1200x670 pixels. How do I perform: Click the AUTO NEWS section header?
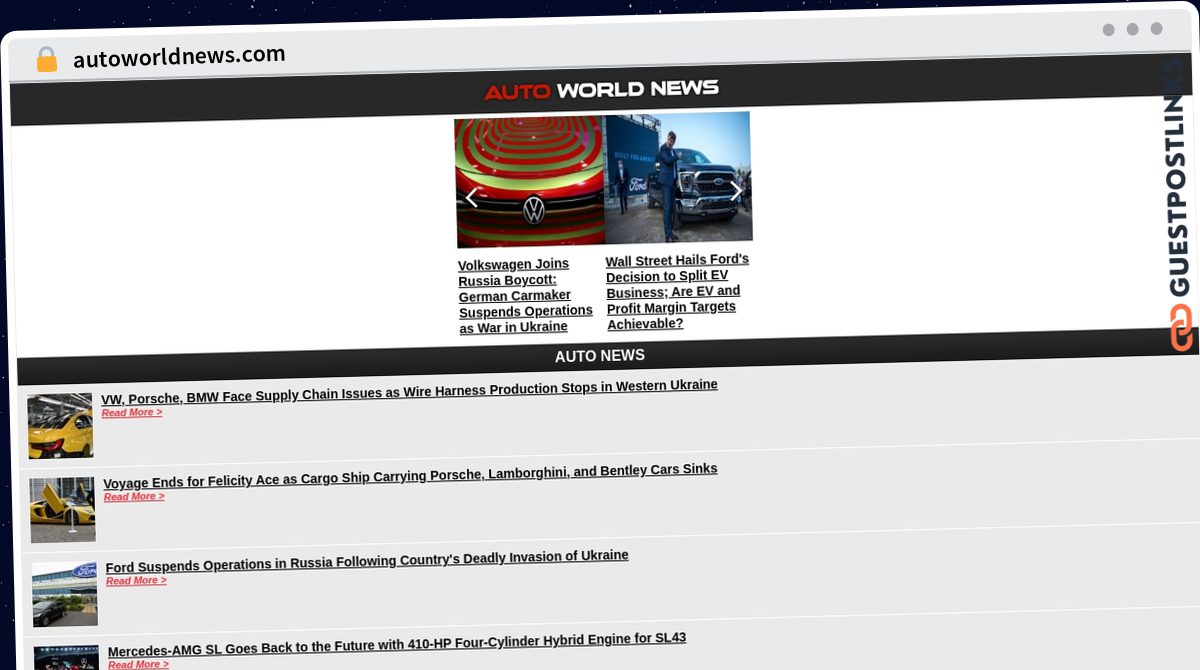click(600, 356)
